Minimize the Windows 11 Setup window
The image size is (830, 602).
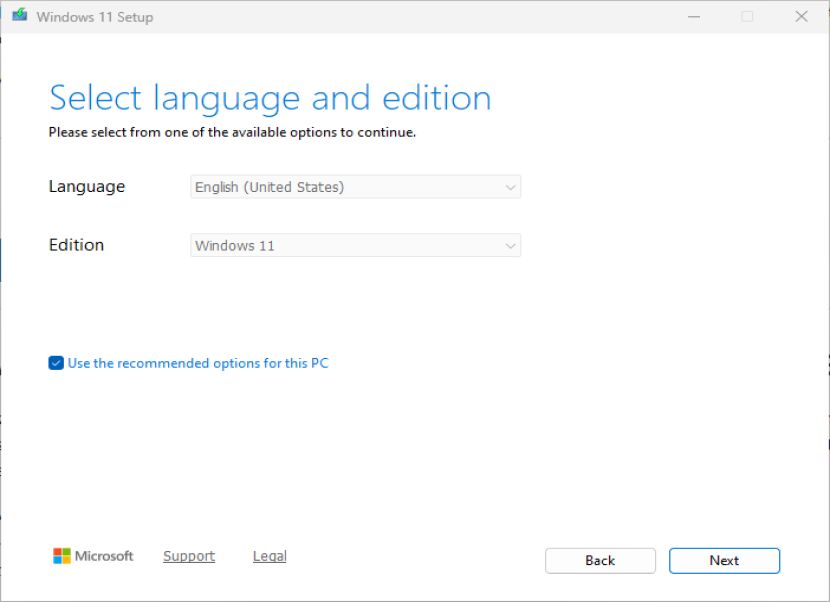tap(694, 17)
